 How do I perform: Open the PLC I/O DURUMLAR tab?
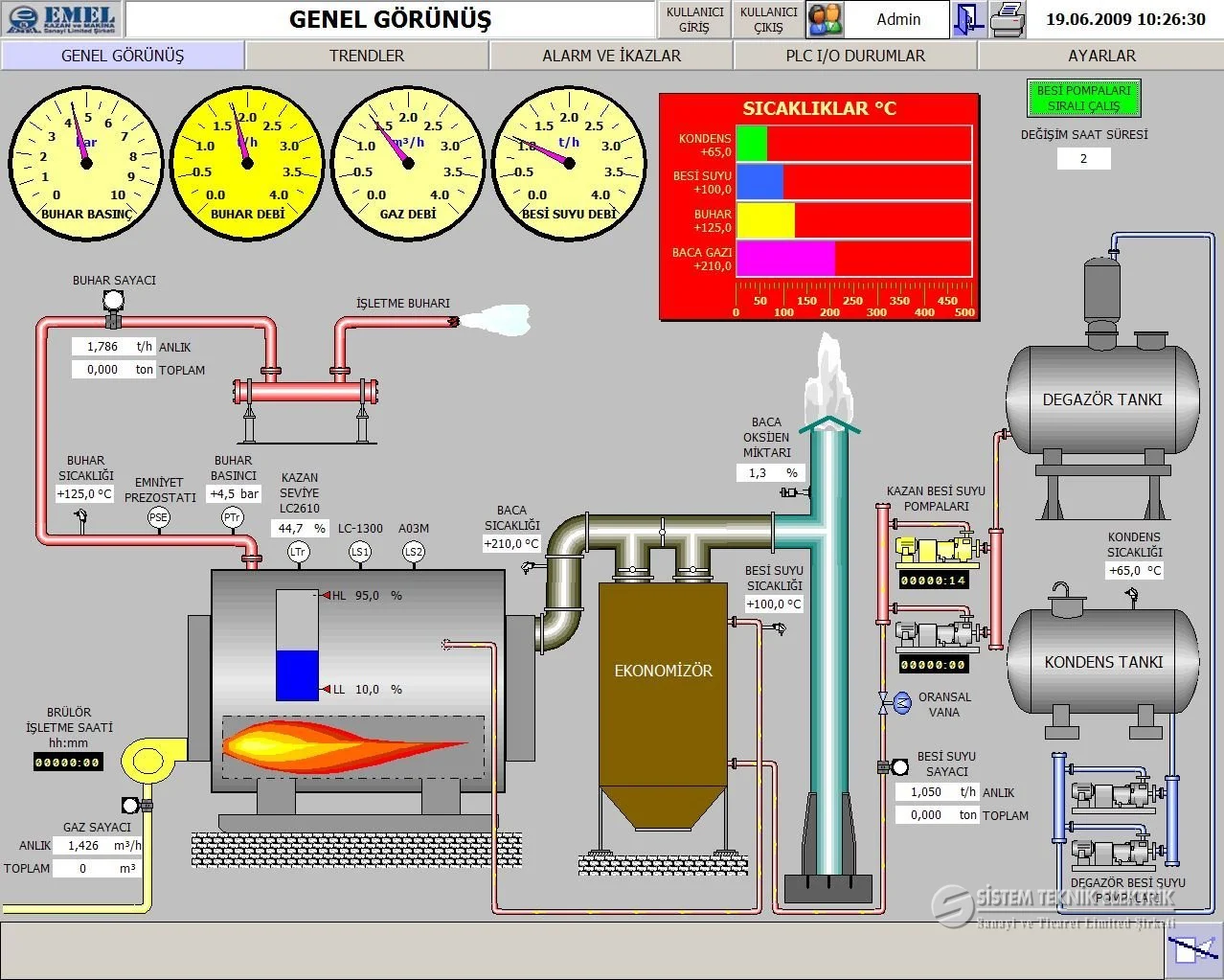pos(855,56)
